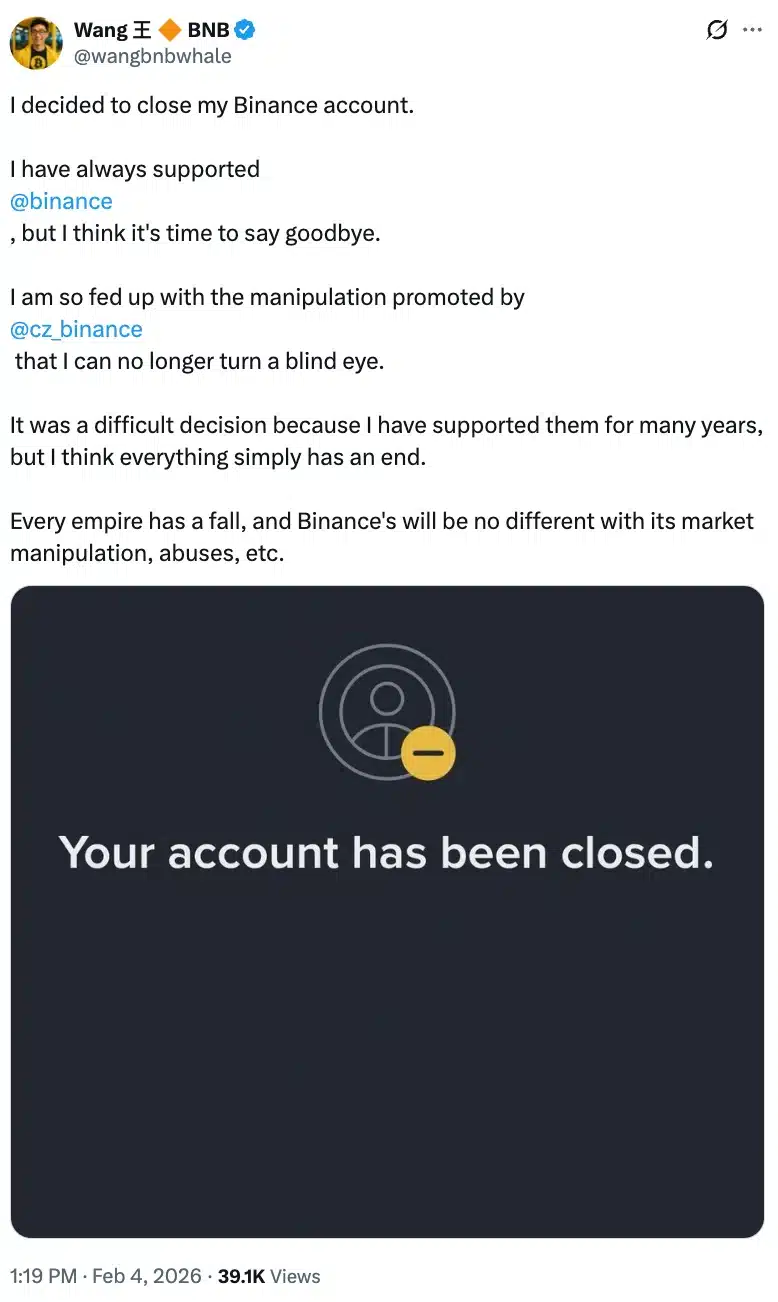The height and width of the screenshot is (1302, 778).
Task: Click the 1:19 PM post timestamp
Action: (44, 1276)
